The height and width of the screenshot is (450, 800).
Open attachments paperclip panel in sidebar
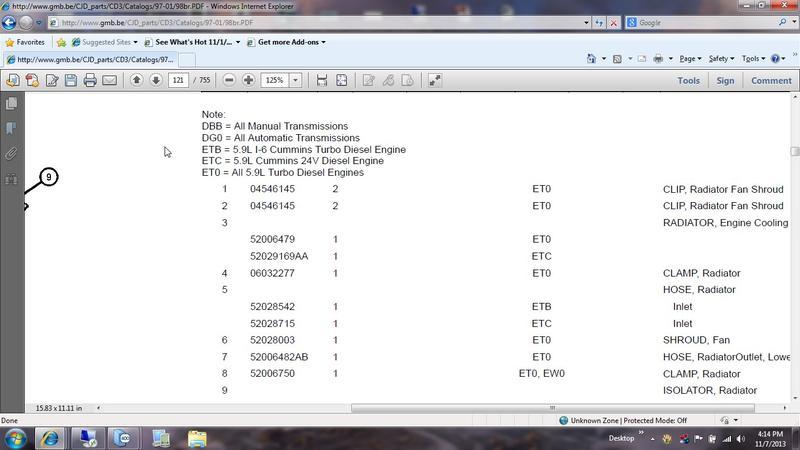[x=11, y=153]
